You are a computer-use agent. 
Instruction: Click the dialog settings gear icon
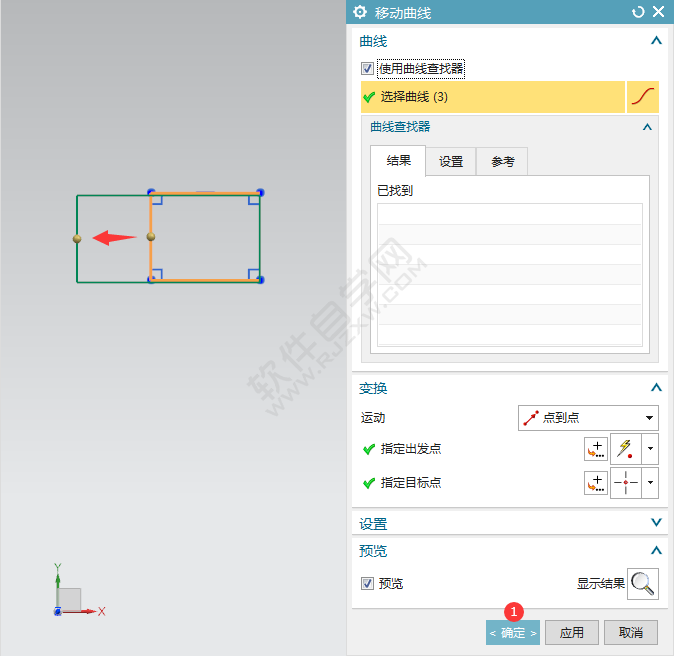coord(360,12)
